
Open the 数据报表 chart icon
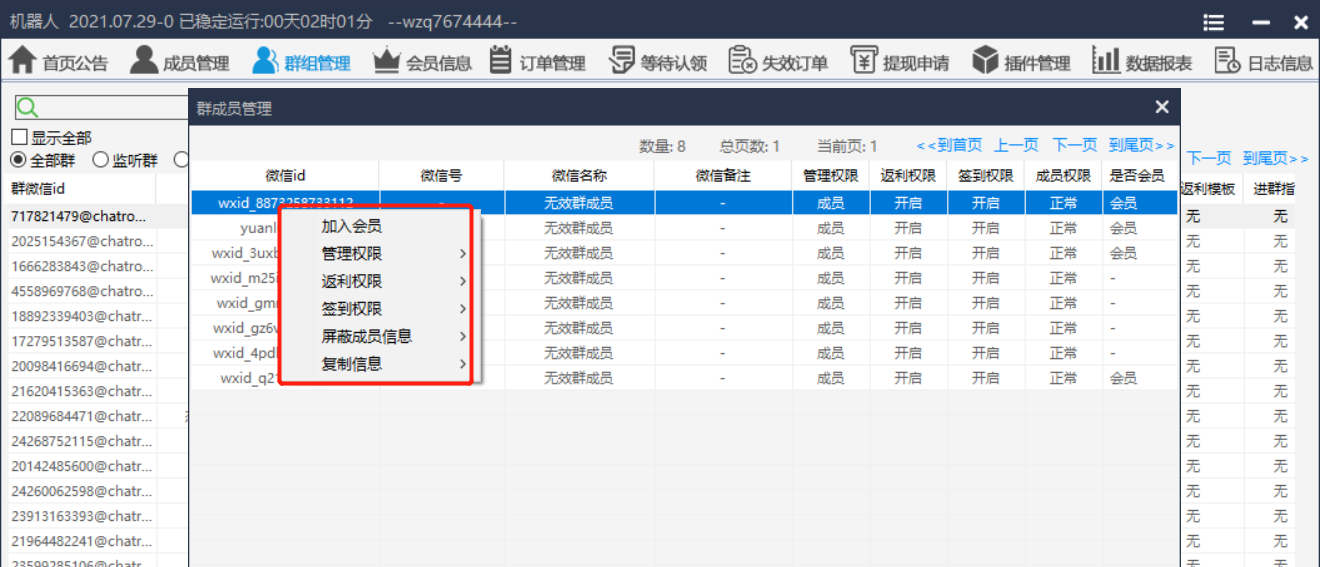[x=1105, y=61]
